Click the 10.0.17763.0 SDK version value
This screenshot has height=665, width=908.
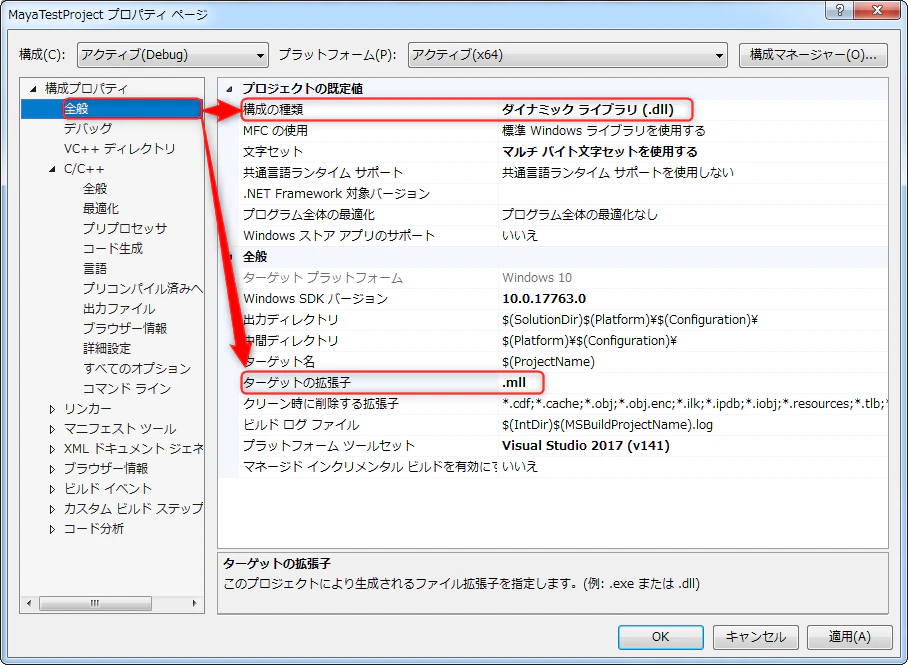544,299
